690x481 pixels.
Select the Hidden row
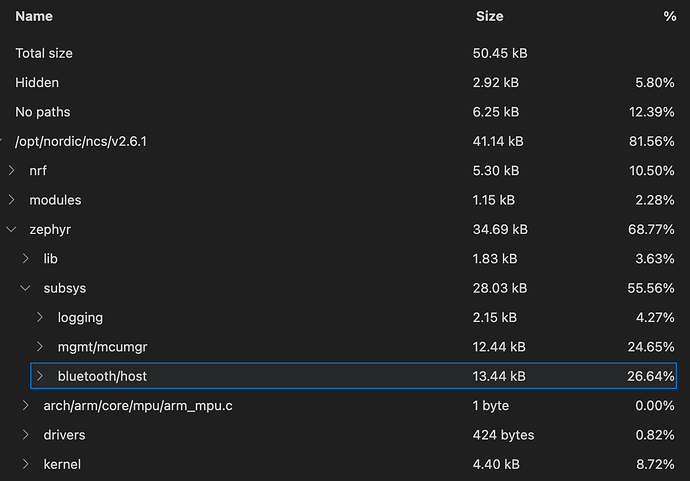coord(345,83)
